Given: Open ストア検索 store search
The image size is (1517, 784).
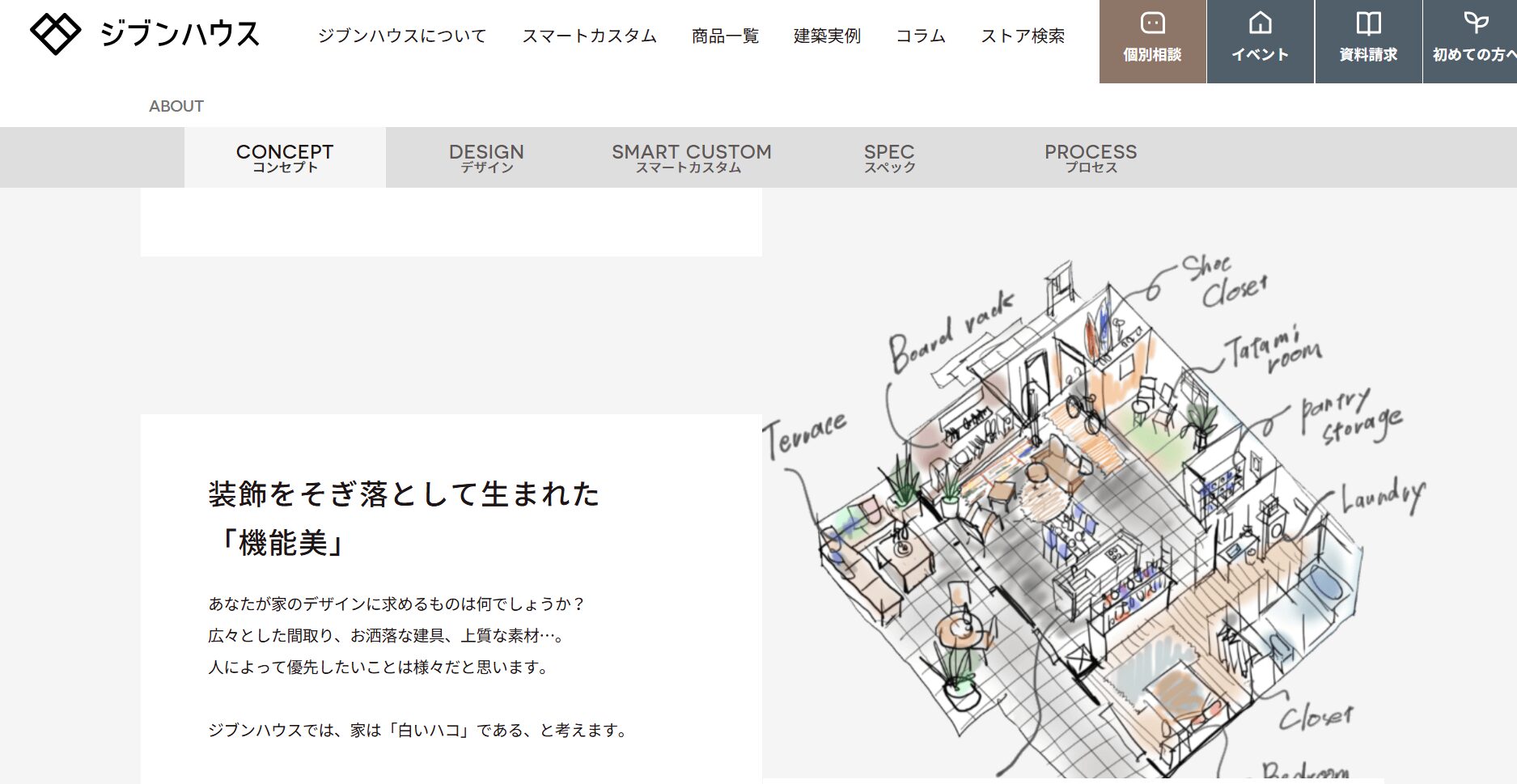Looking at the screenshot, I should point(1023,36).
